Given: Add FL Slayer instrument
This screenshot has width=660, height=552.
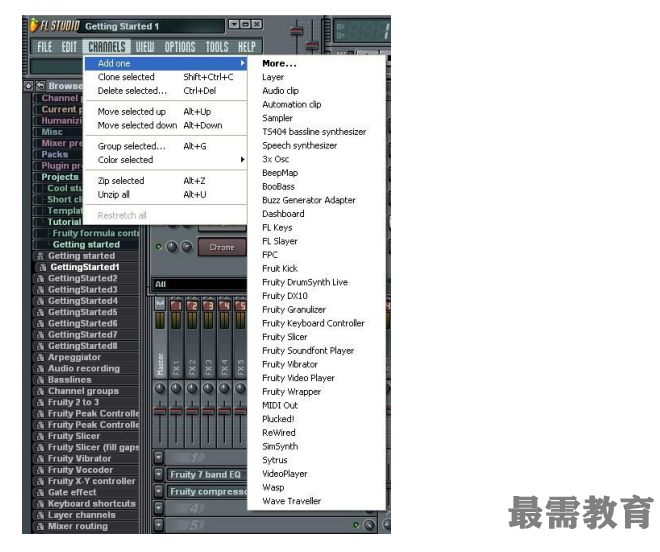Looking at the screenshot, I should (x=279, y=241).
